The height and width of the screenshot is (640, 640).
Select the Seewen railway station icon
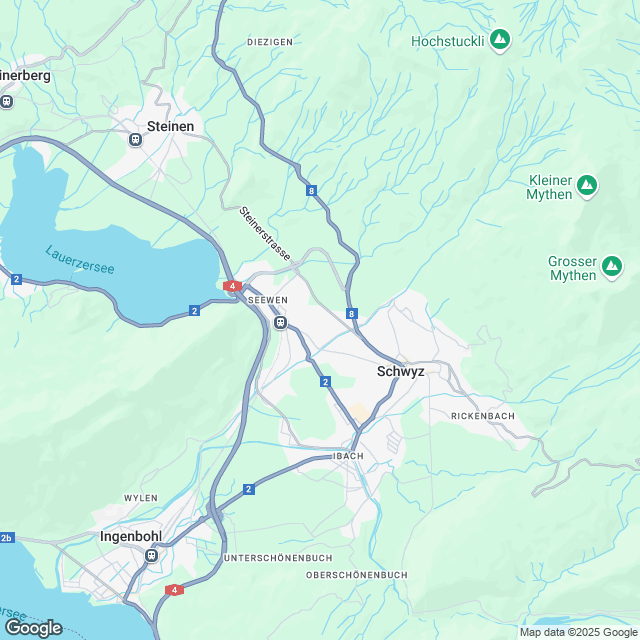pyautogui.click(x=280, y=323)
